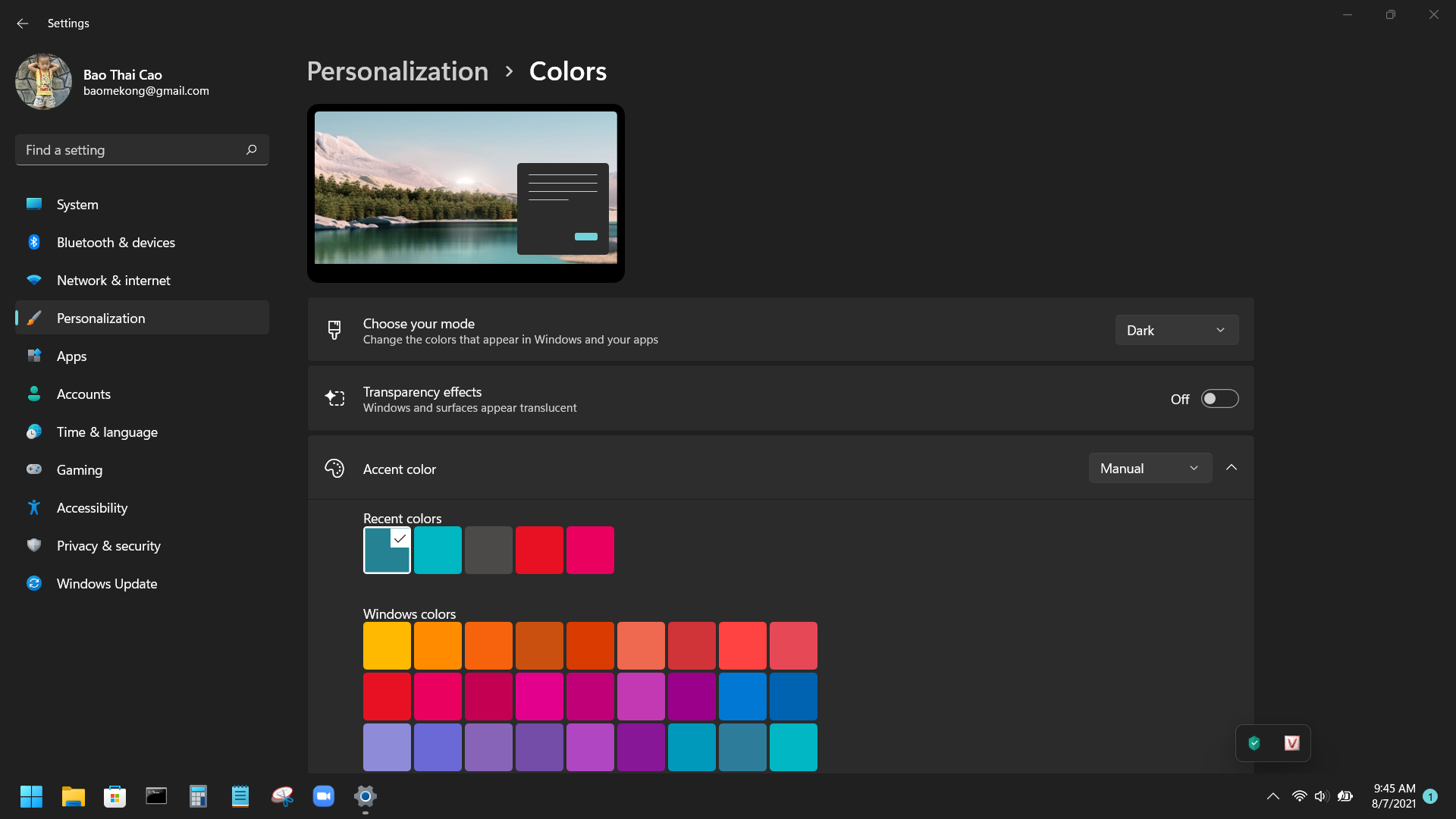
Task: Go to Gaming settings
Action: [142, 469]
